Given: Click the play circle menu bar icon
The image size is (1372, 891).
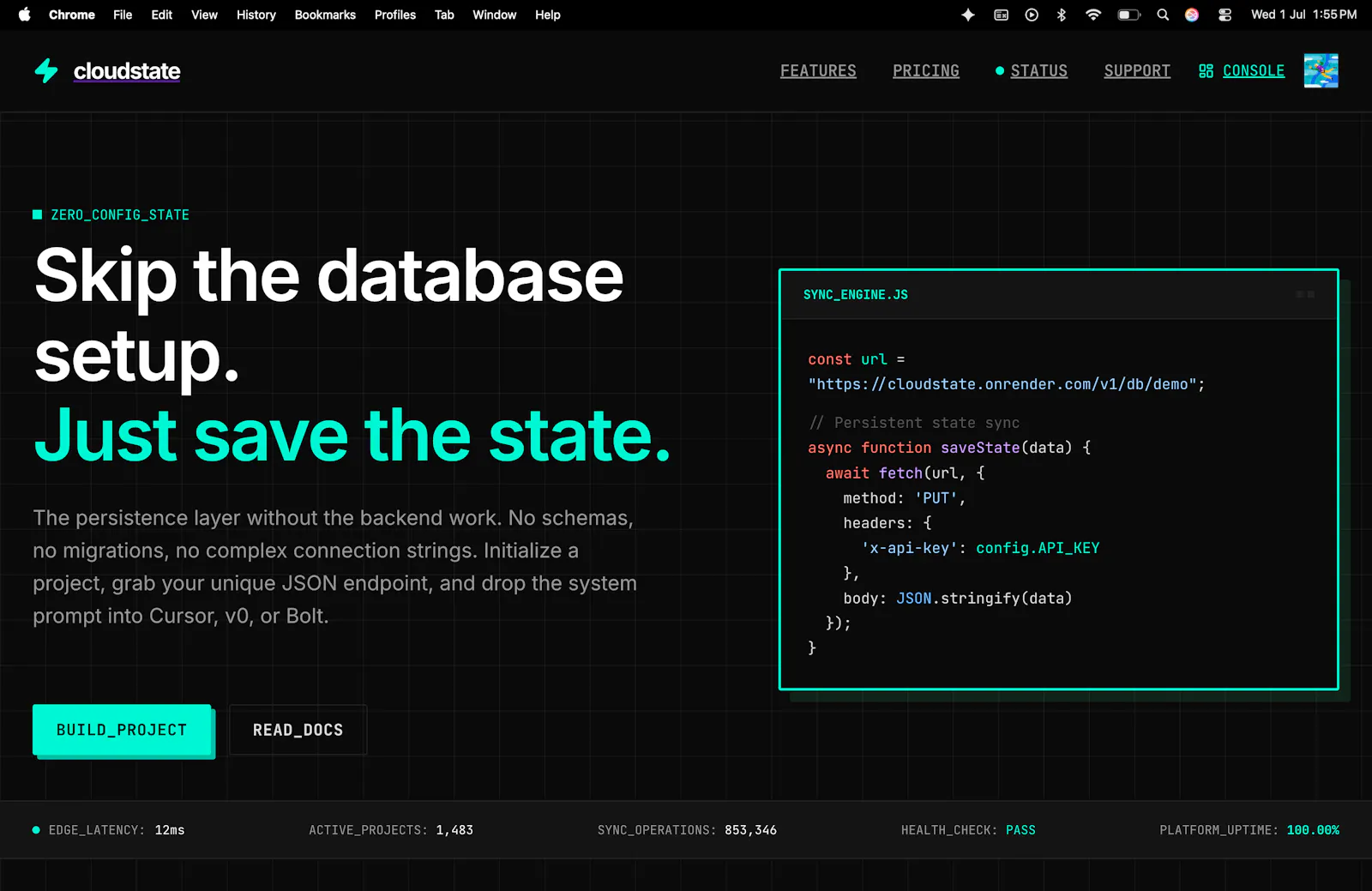Looking at the screenshot, I should click(1032, 15).
